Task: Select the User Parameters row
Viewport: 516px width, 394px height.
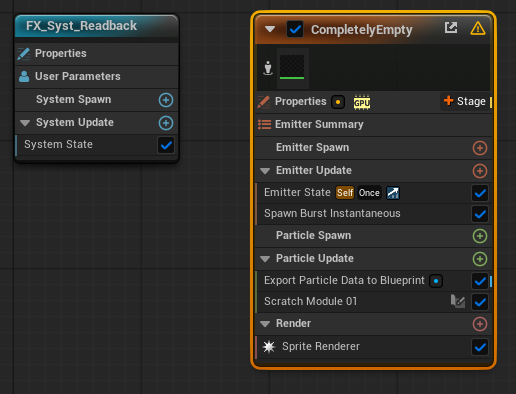Action: (x=97, y=77)
